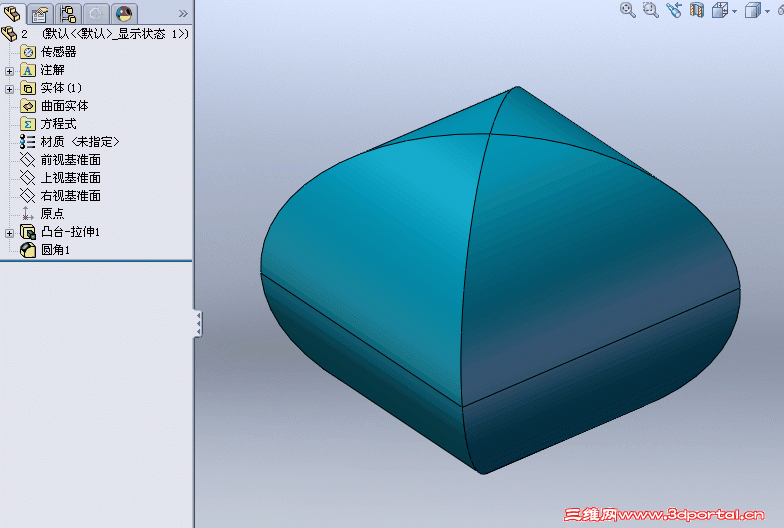Image resolution: width=784 pixels, height=528 pixels.
Task: Expand the 实体(1) solid bodies node
Action: (x=9, y=89)
